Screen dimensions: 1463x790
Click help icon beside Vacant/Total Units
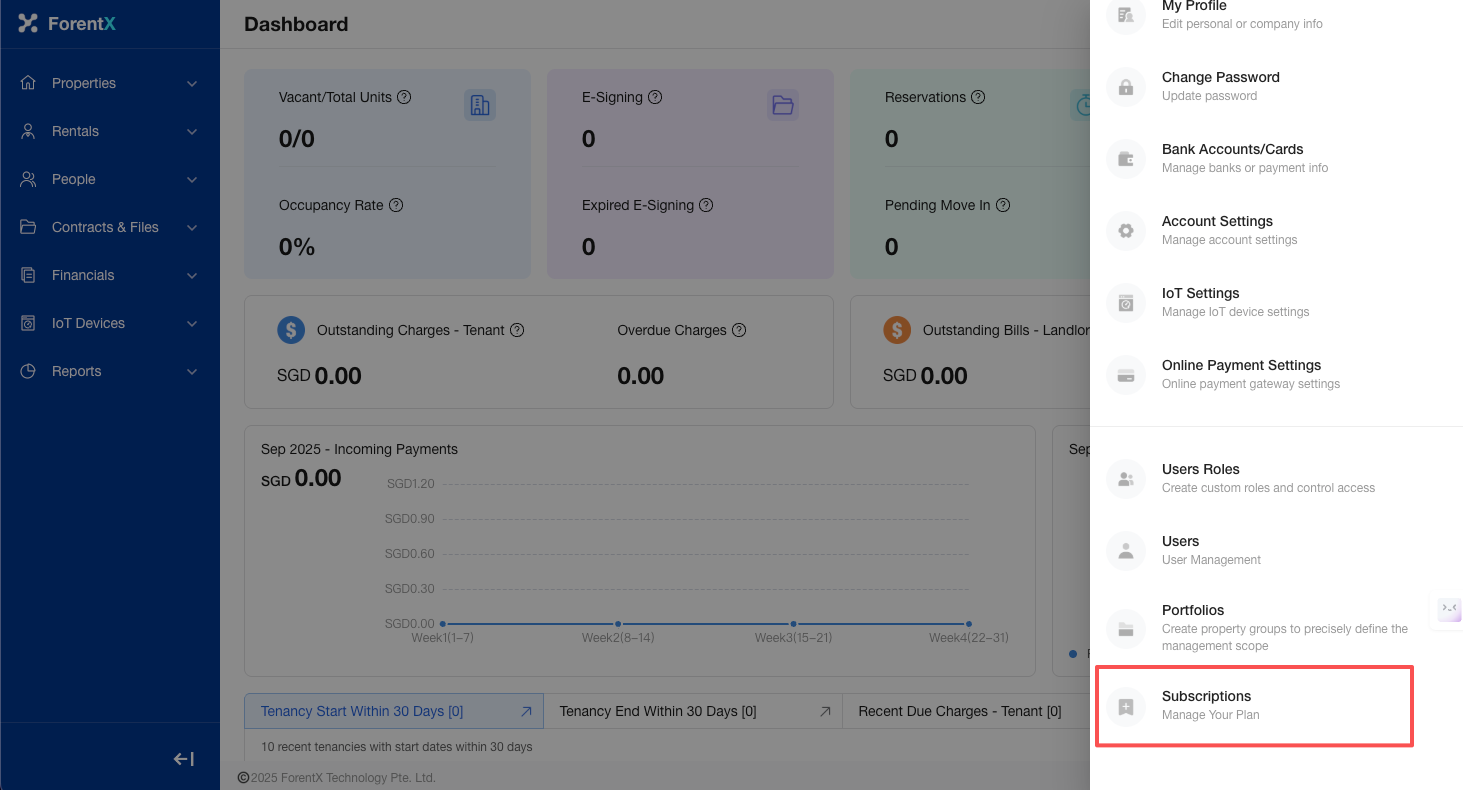pos(404,97)
